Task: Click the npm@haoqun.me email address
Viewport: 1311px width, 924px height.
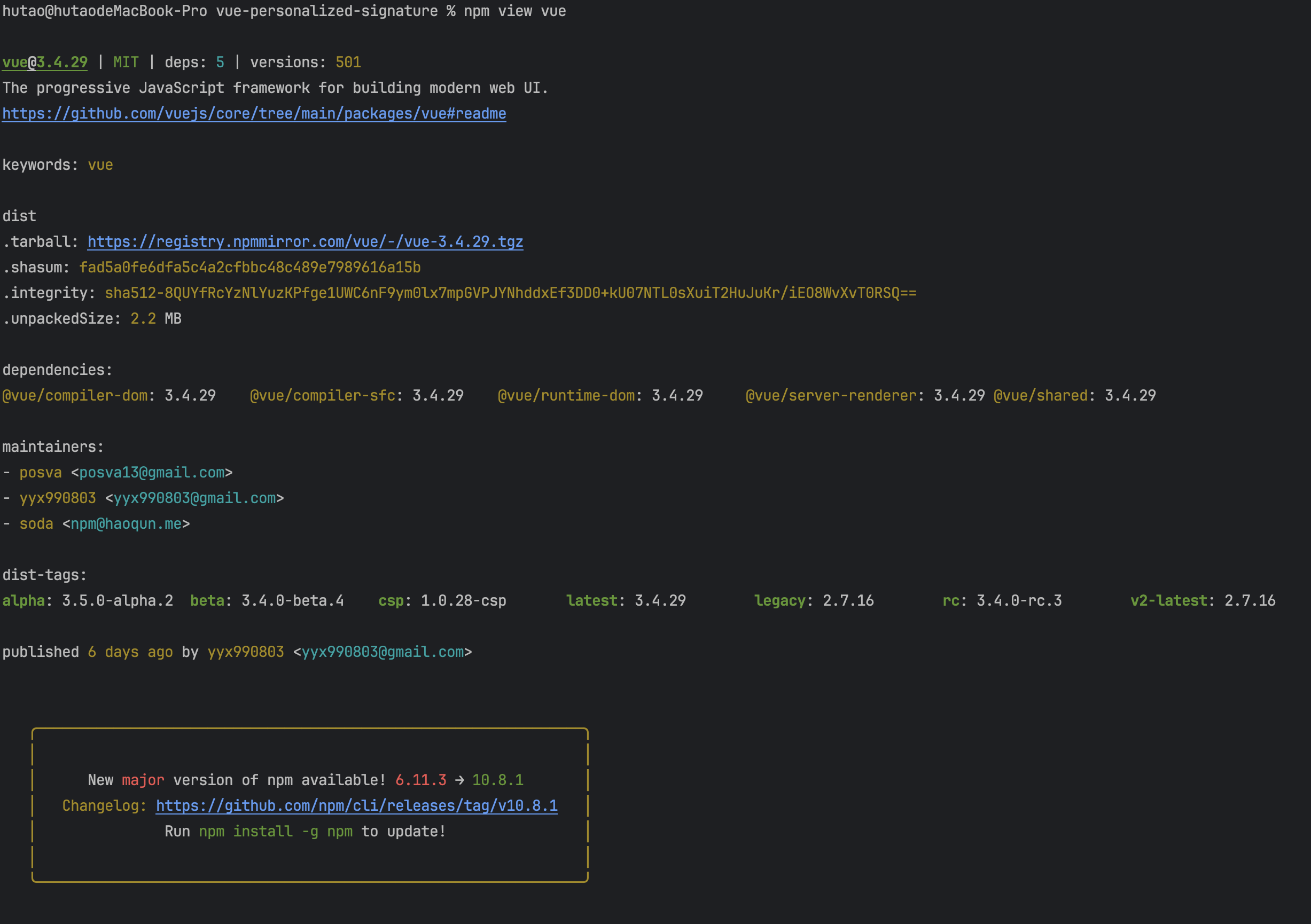Action: pyautogui.click(x=126, y=524)
